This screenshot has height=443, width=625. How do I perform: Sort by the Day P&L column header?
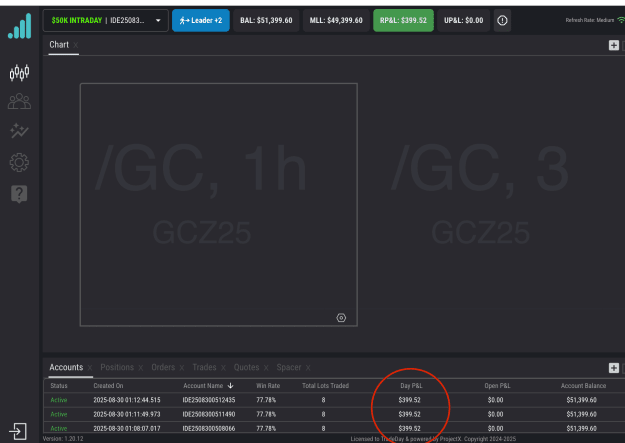(411, 386)
